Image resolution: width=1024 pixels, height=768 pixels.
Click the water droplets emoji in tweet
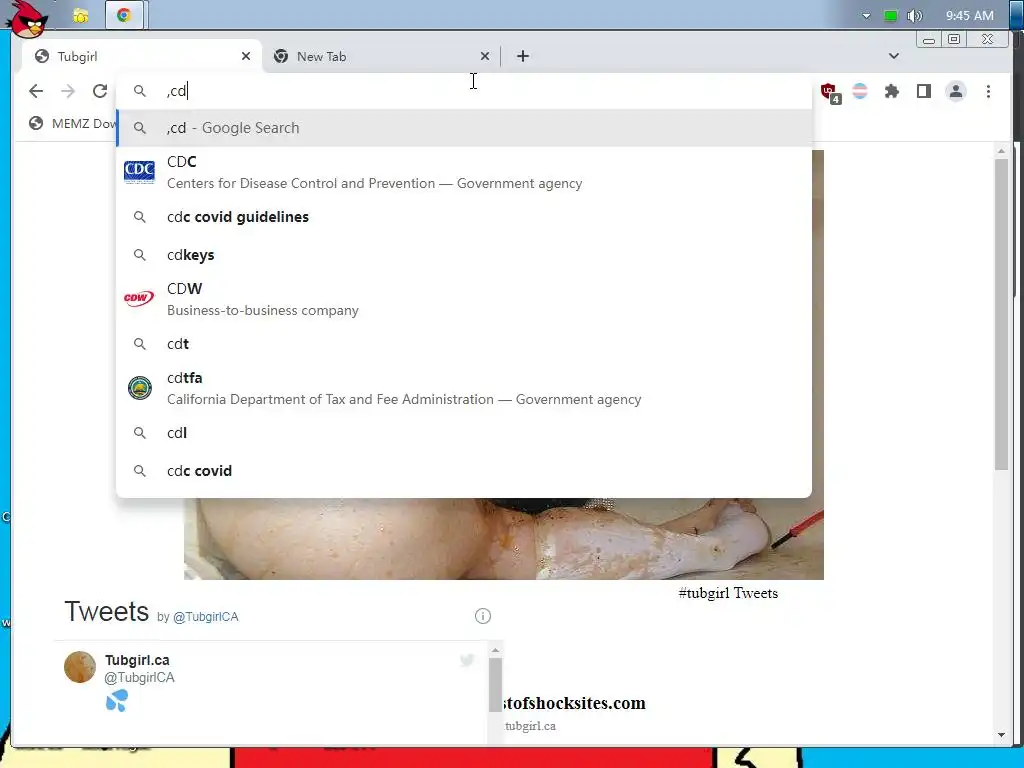[117, 701]
